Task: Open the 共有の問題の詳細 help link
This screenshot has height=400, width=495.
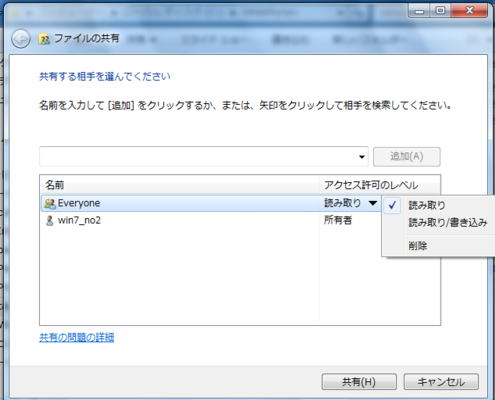Action: click(x=77, y=337)
